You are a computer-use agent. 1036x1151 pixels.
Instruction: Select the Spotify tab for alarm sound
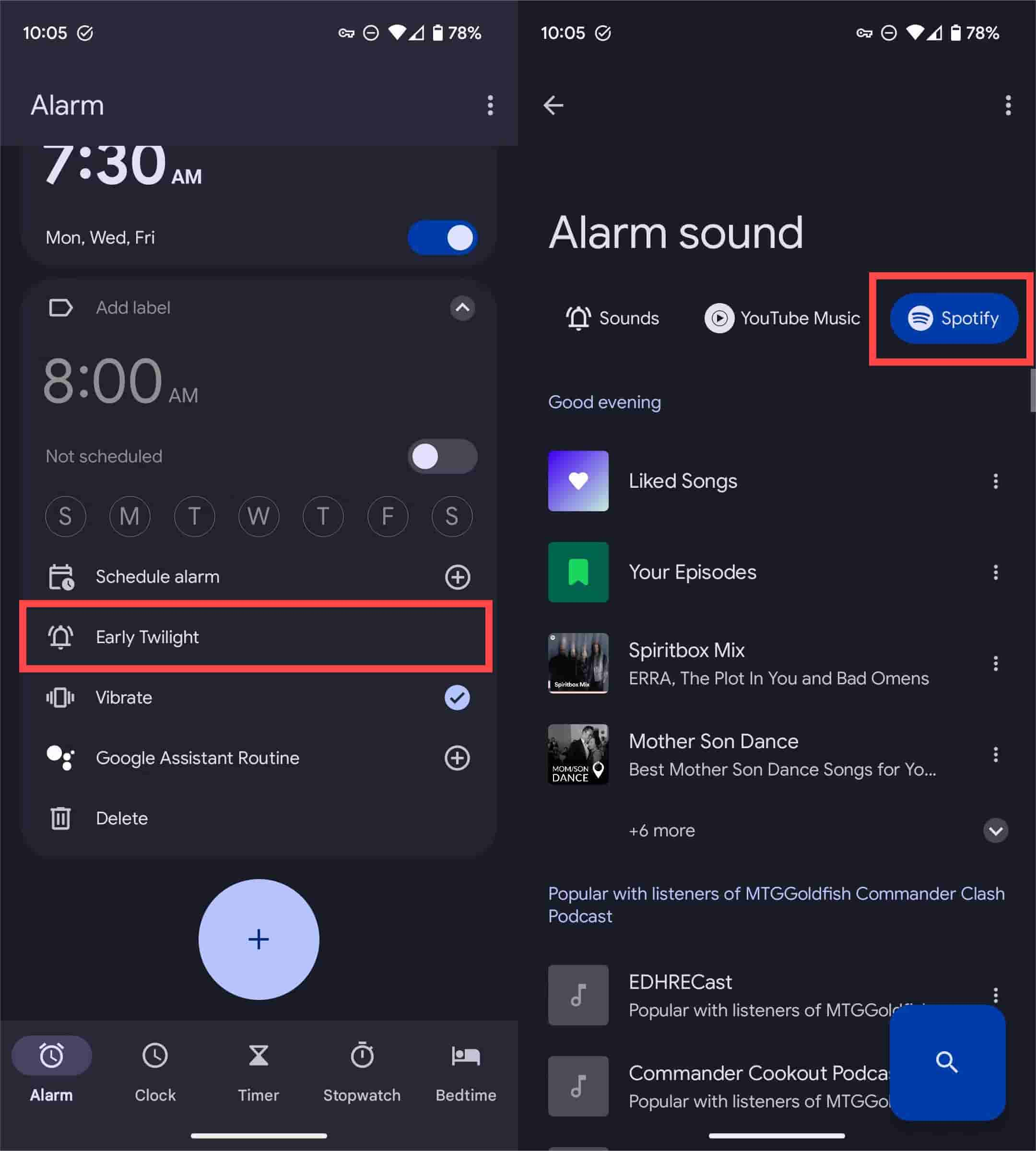click(951, 317)
